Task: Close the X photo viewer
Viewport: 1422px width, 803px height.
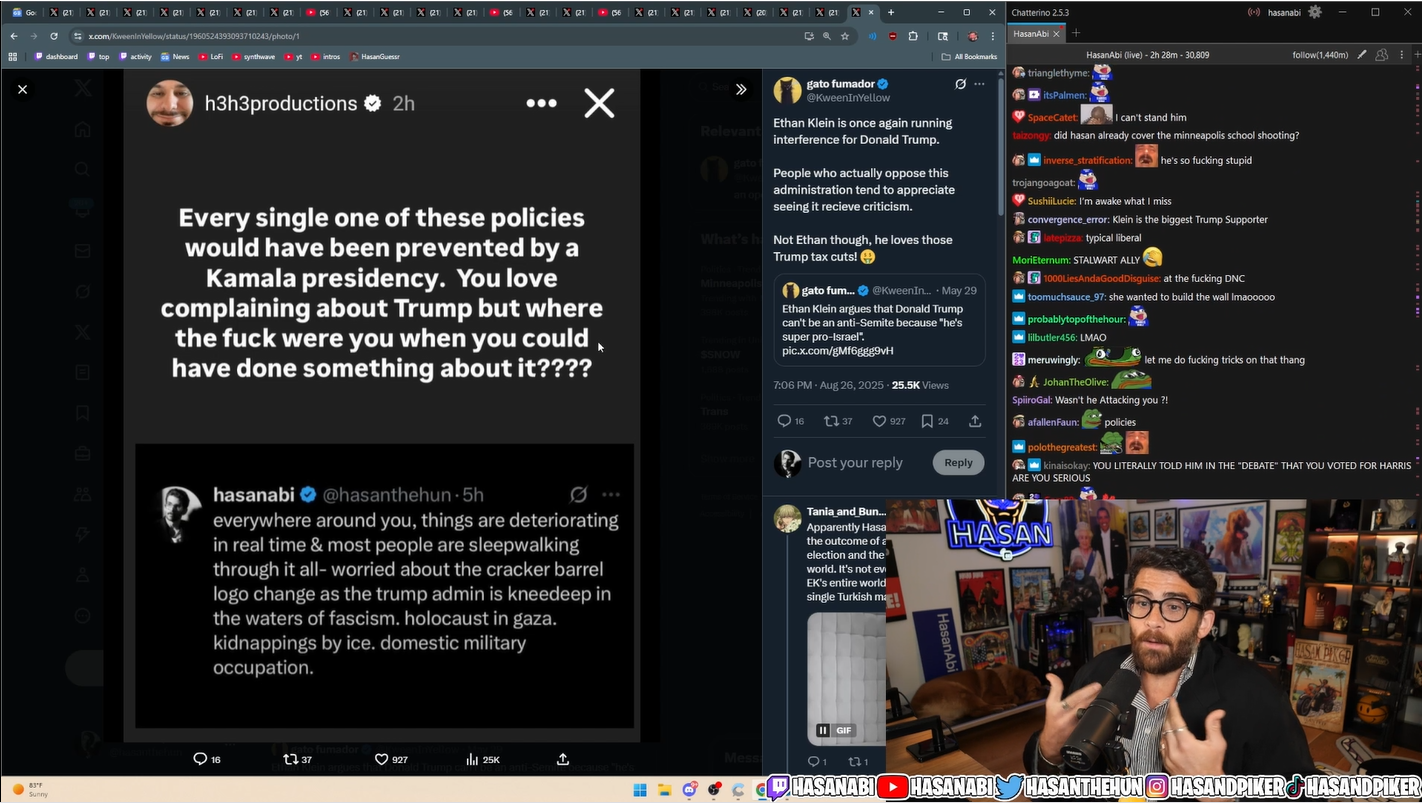Action: tap(22, 89)
